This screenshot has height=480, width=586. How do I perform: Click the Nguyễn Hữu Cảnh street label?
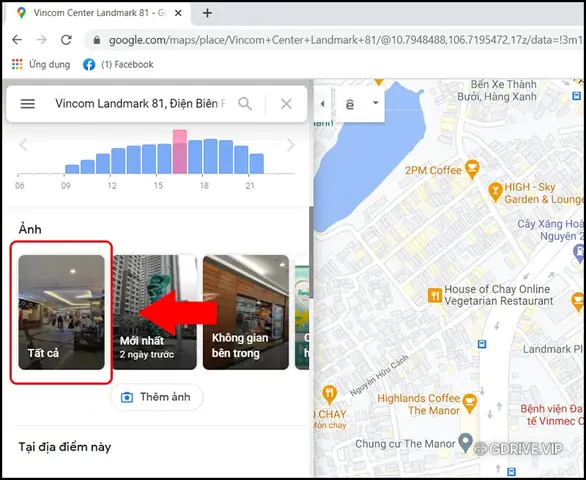[x=378, y=375]
